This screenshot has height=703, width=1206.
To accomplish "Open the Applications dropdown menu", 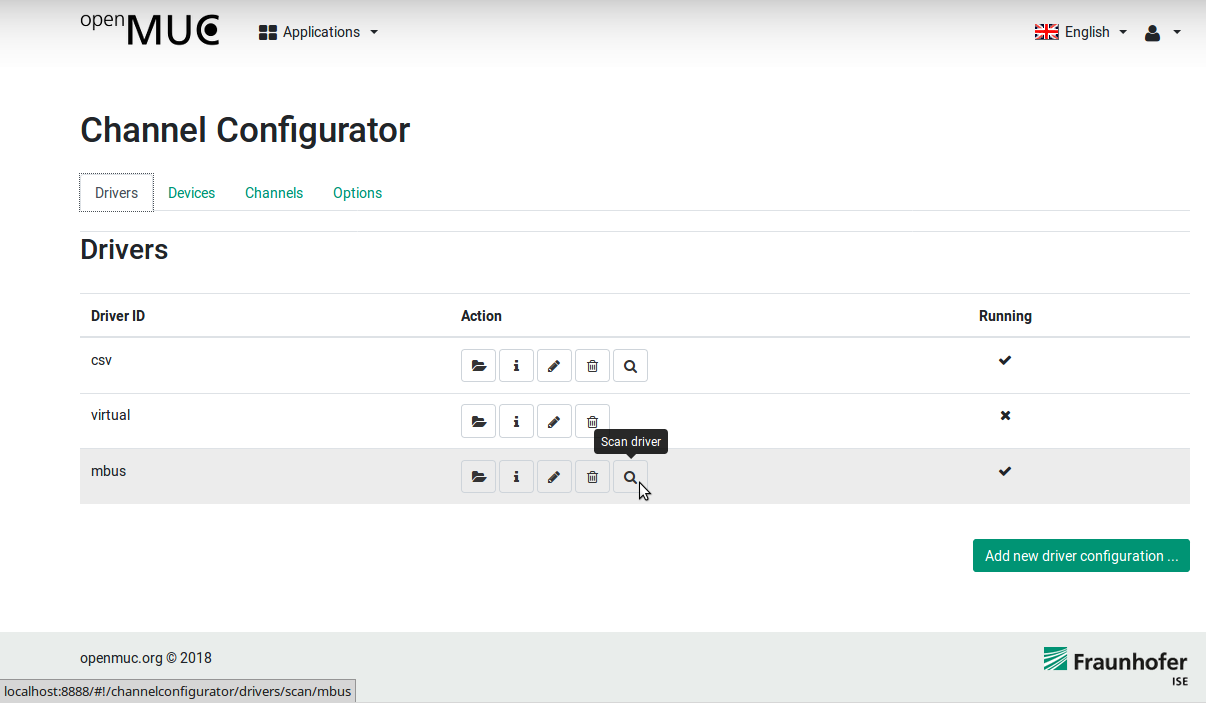I will (318, 32).
